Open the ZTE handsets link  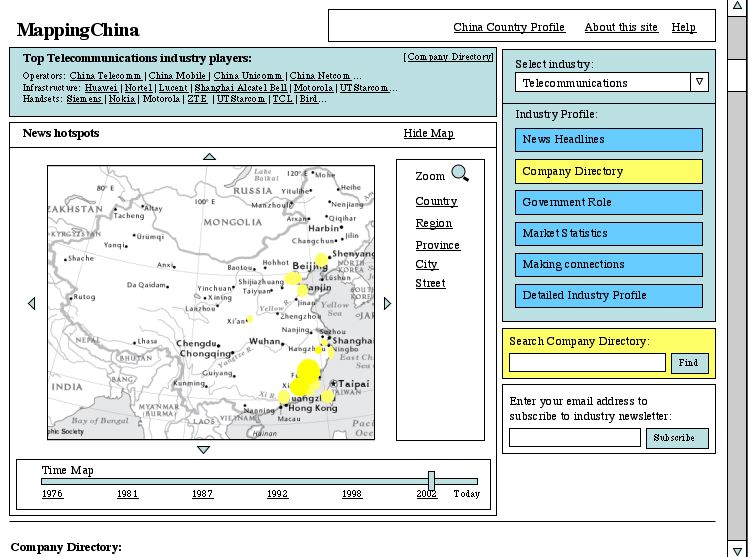(x=197, y=99)
